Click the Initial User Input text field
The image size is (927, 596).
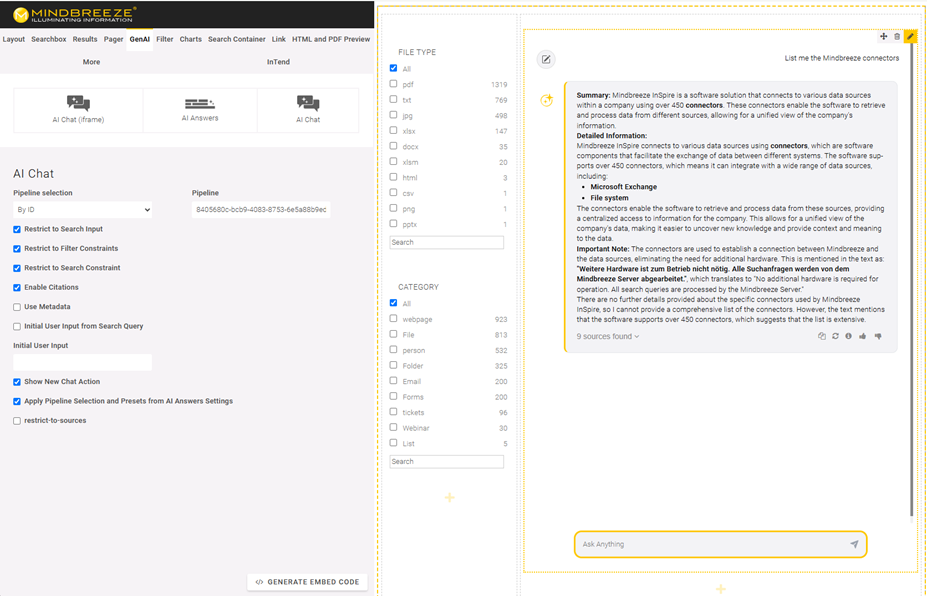click(82, 362)
